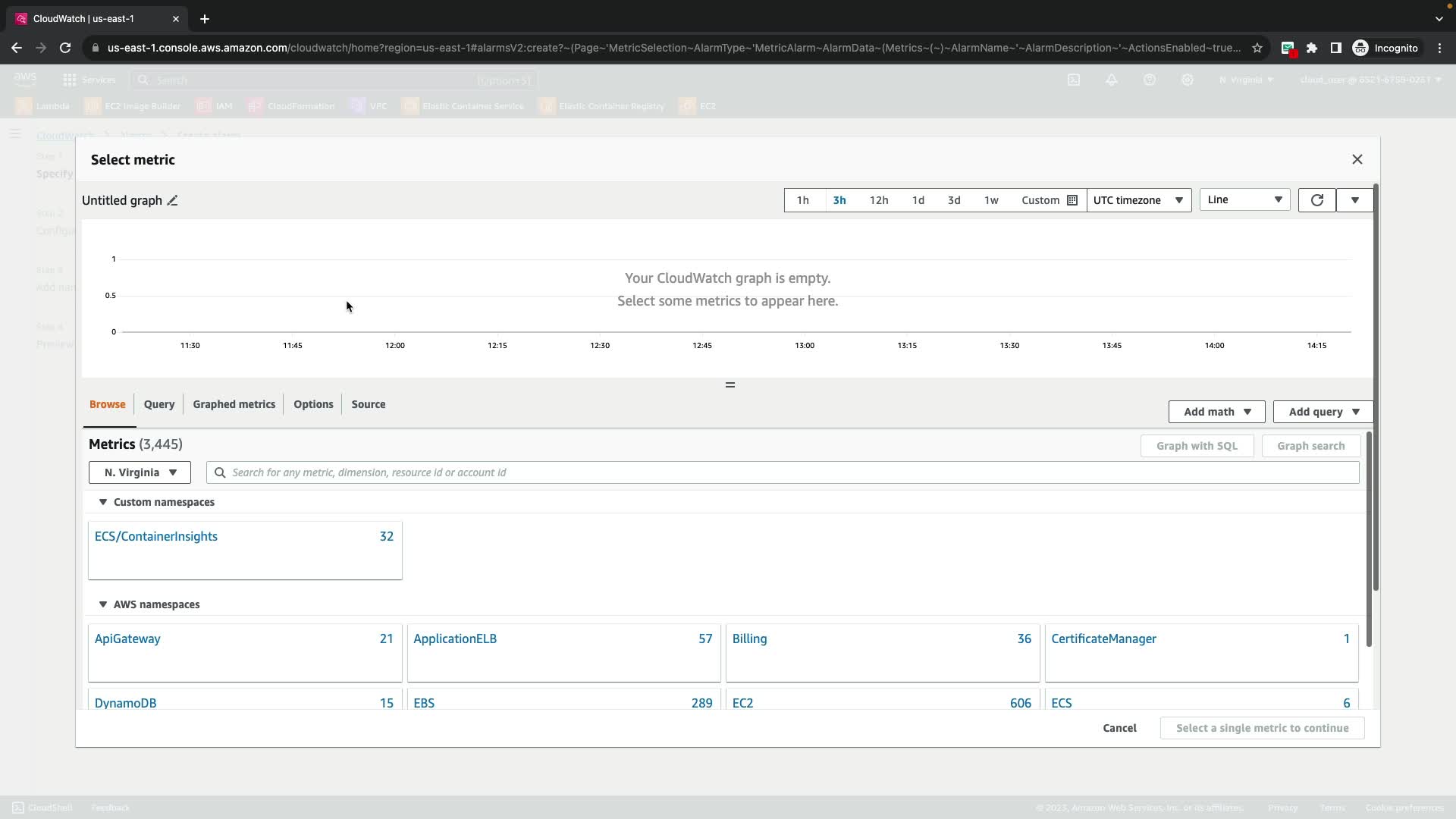Switch to the Query tab
The image size is (1456, 819).
(x=159, y=404)
